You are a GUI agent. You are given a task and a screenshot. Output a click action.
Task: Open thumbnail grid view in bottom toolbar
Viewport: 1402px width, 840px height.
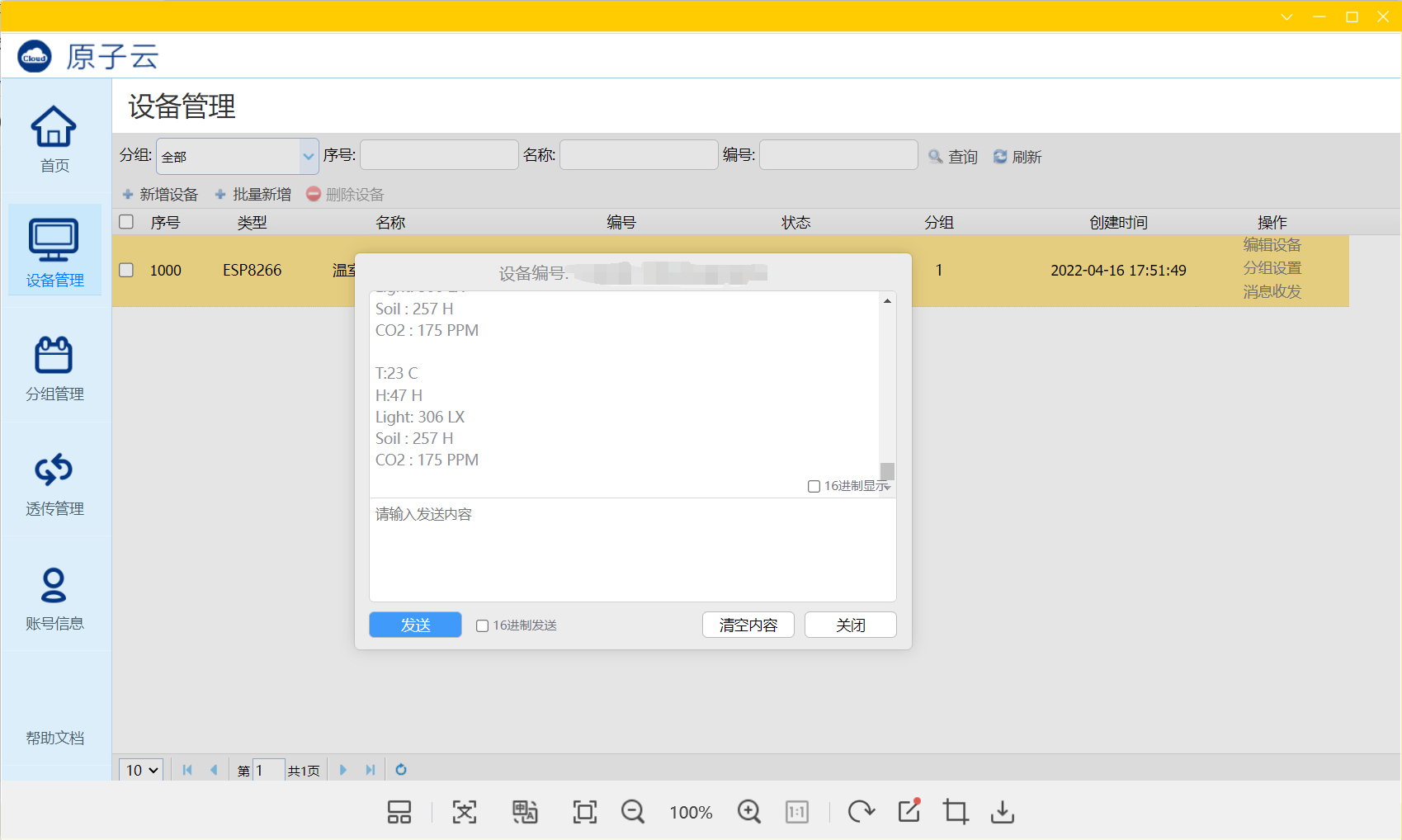tap(399, 812)
